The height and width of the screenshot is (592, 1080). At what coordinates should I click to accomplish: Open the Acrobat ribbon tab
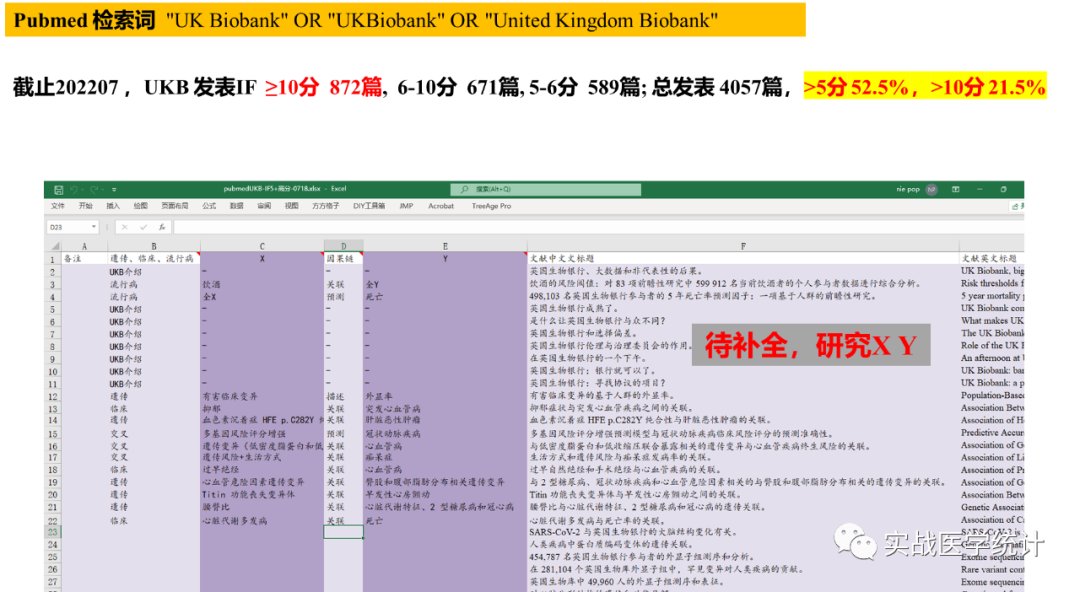[441, 206]
